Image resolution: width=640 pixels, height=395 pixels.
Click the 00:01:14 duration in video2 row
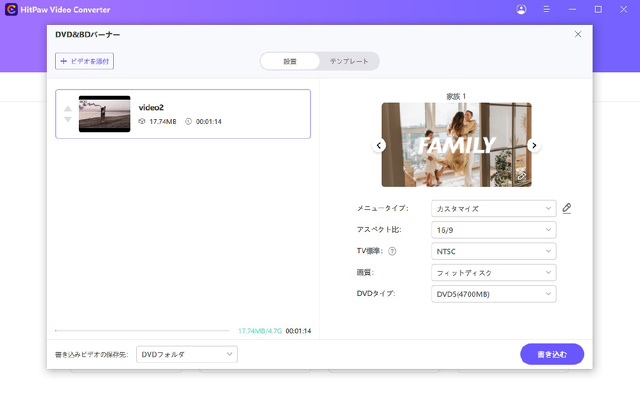tap(209, 122)
